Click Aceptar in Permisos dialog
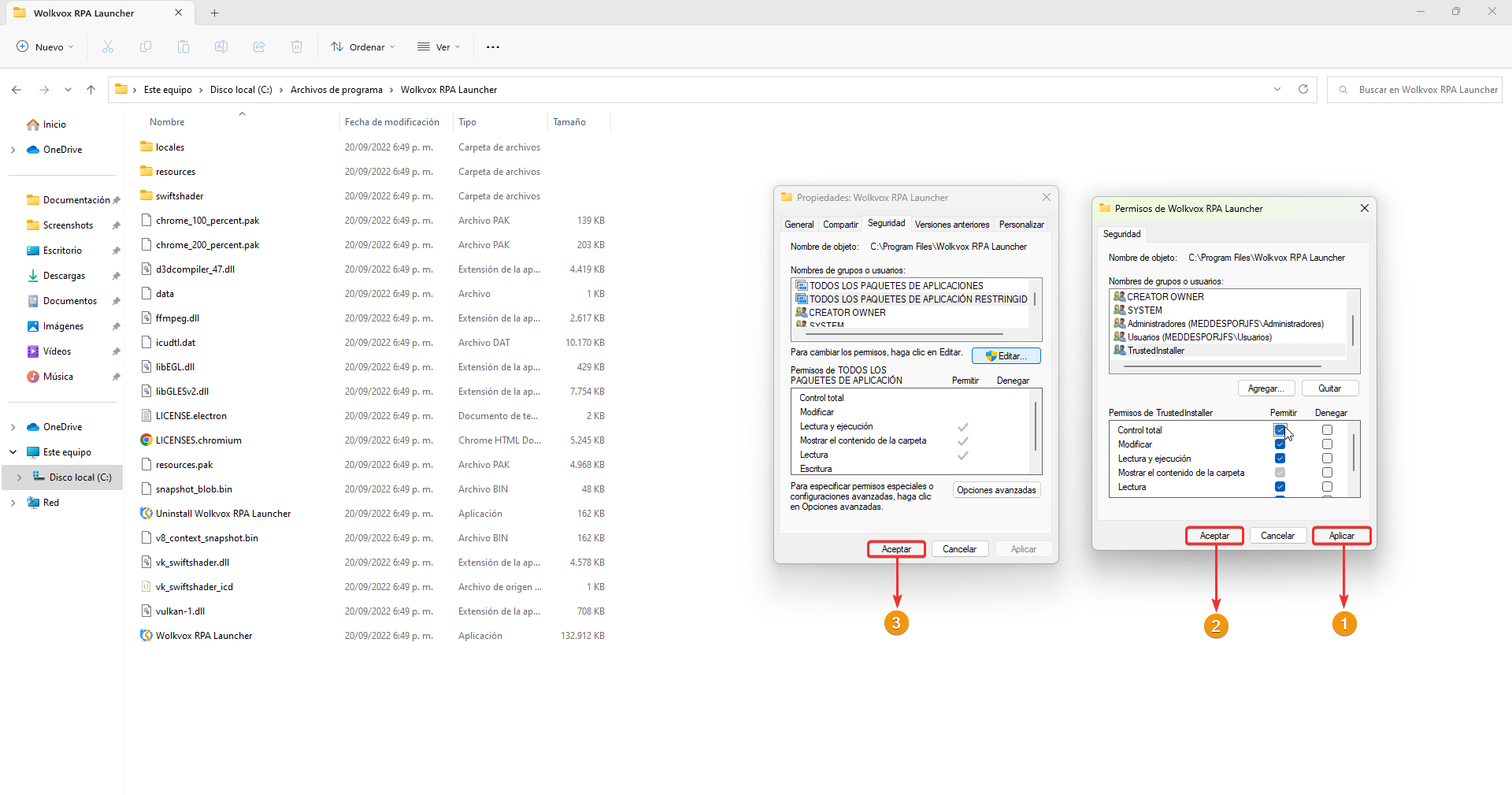This screenshot has width=1512, height=795. tap(1214, 536)
